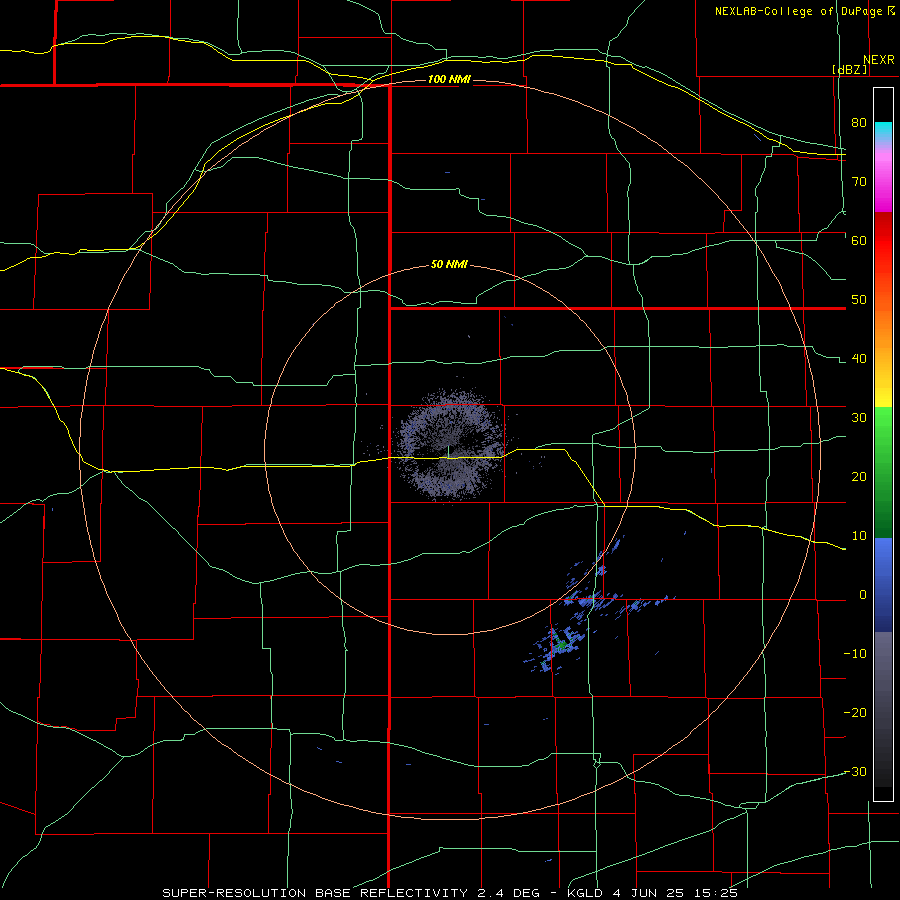Click the Super-Resolution Base Reflectivity caption

click(450, 893)
